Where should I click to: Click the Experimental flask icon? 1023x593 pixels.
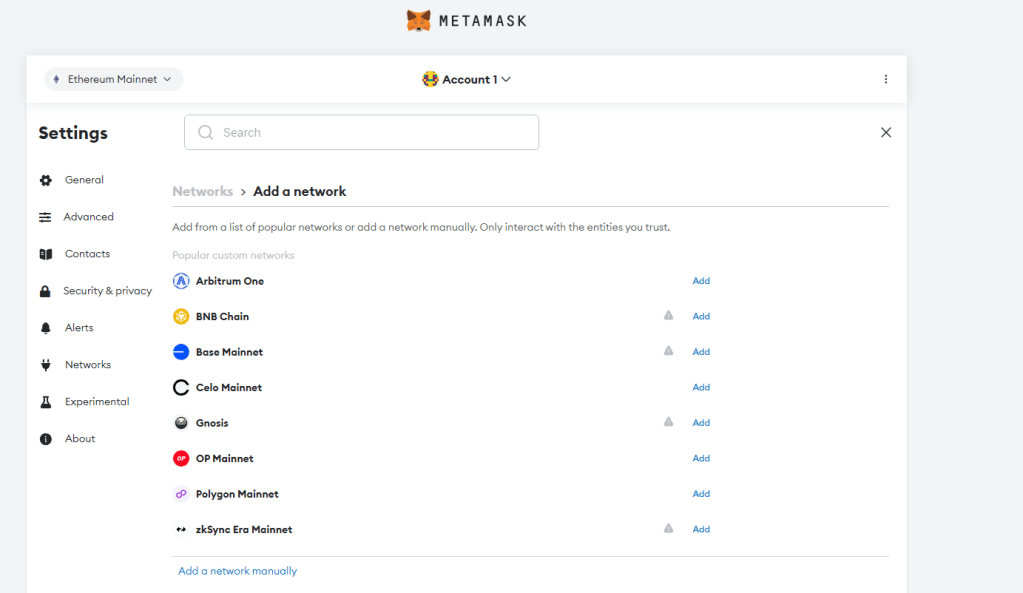click(45, 402)
